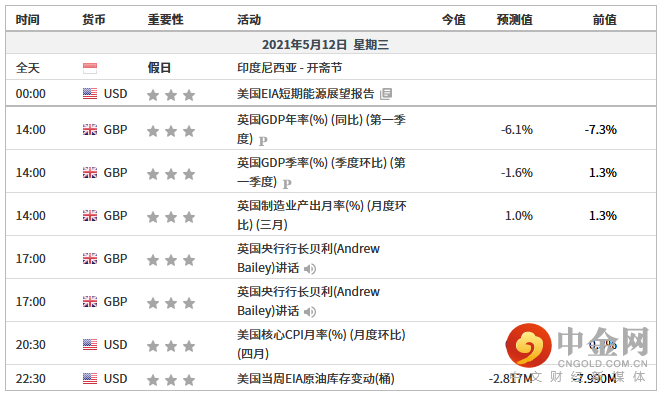
Task: Click the previous value -7.3%
Action: (x=601, y=129)
